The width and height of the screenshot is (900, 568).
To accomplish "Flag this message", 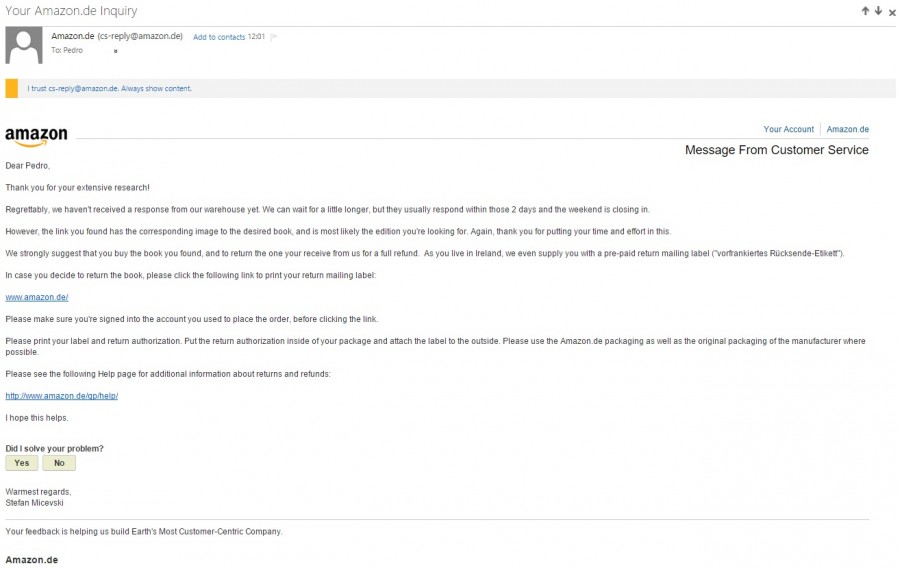I will [273, 37].
